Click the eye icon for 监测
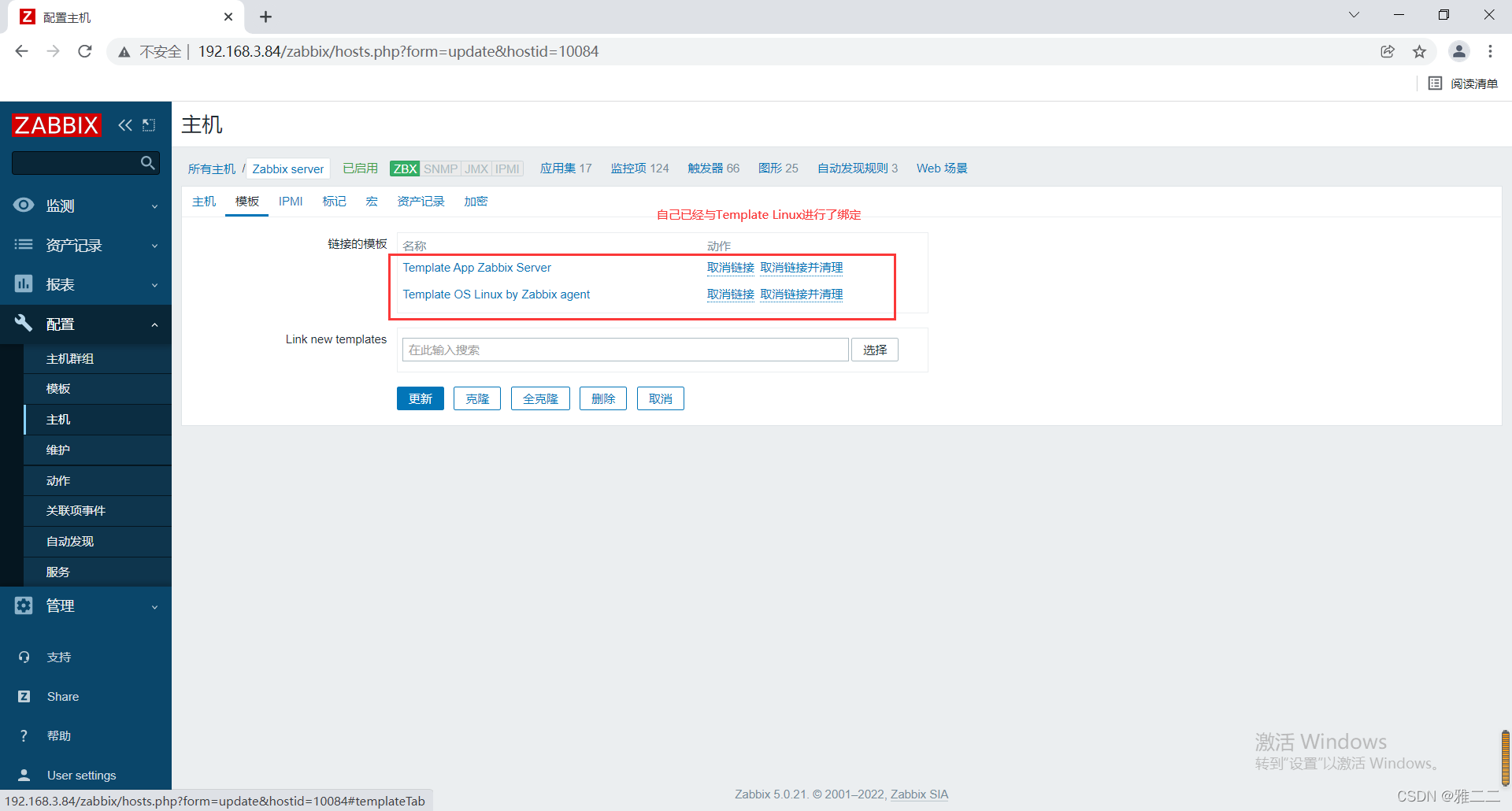The width and height of the screenshot is (1512, 811). coord(24,206)
